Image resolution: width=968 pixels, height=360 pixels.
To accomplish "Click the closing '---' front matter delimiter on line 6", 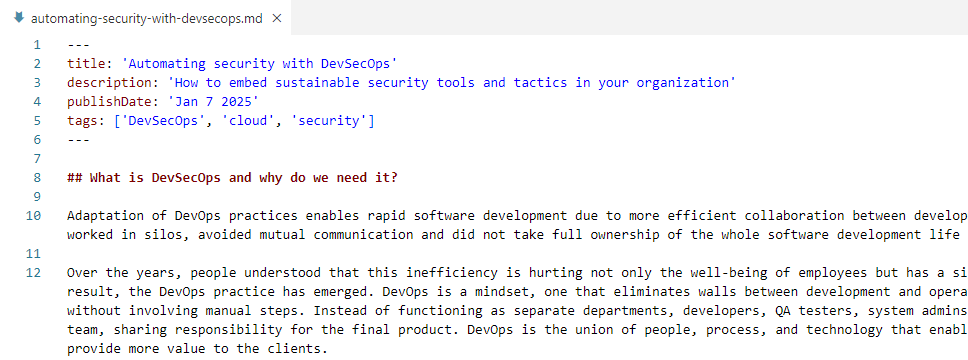I will (x=78, y=140).
